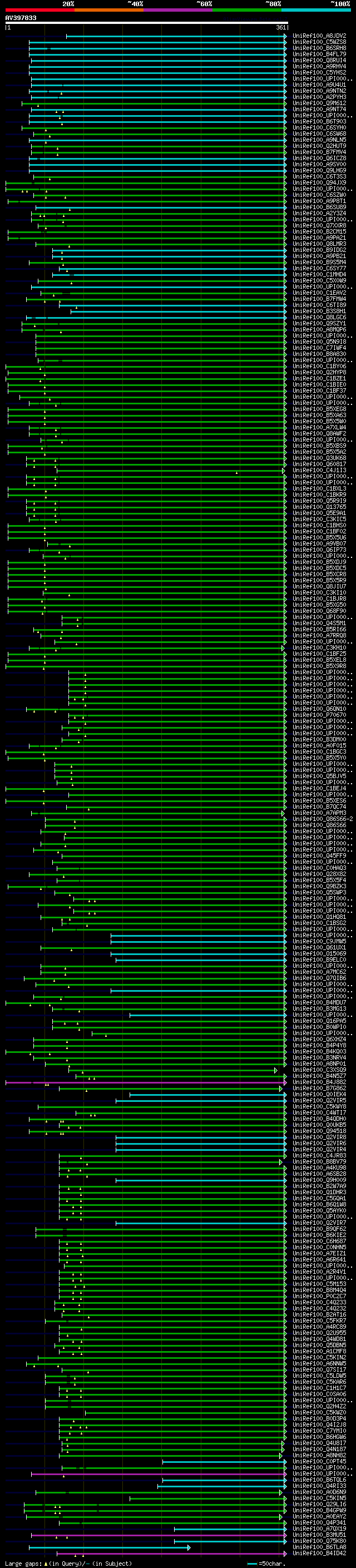This screenshot has width=356, height=1568.
Task: Select hit label UniRef100_Q2VIR5
Action: click(319, 1100)
